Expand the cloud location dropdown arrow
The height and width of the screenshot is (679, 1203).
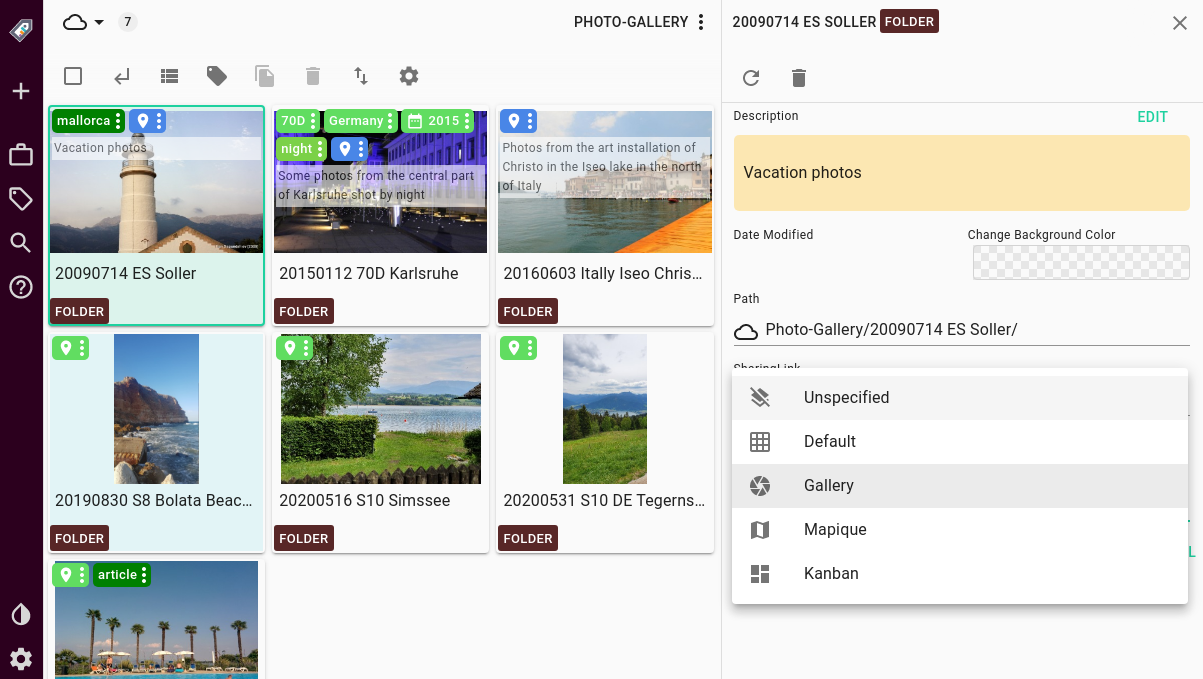pyautogui.click(x=99, y=22)
